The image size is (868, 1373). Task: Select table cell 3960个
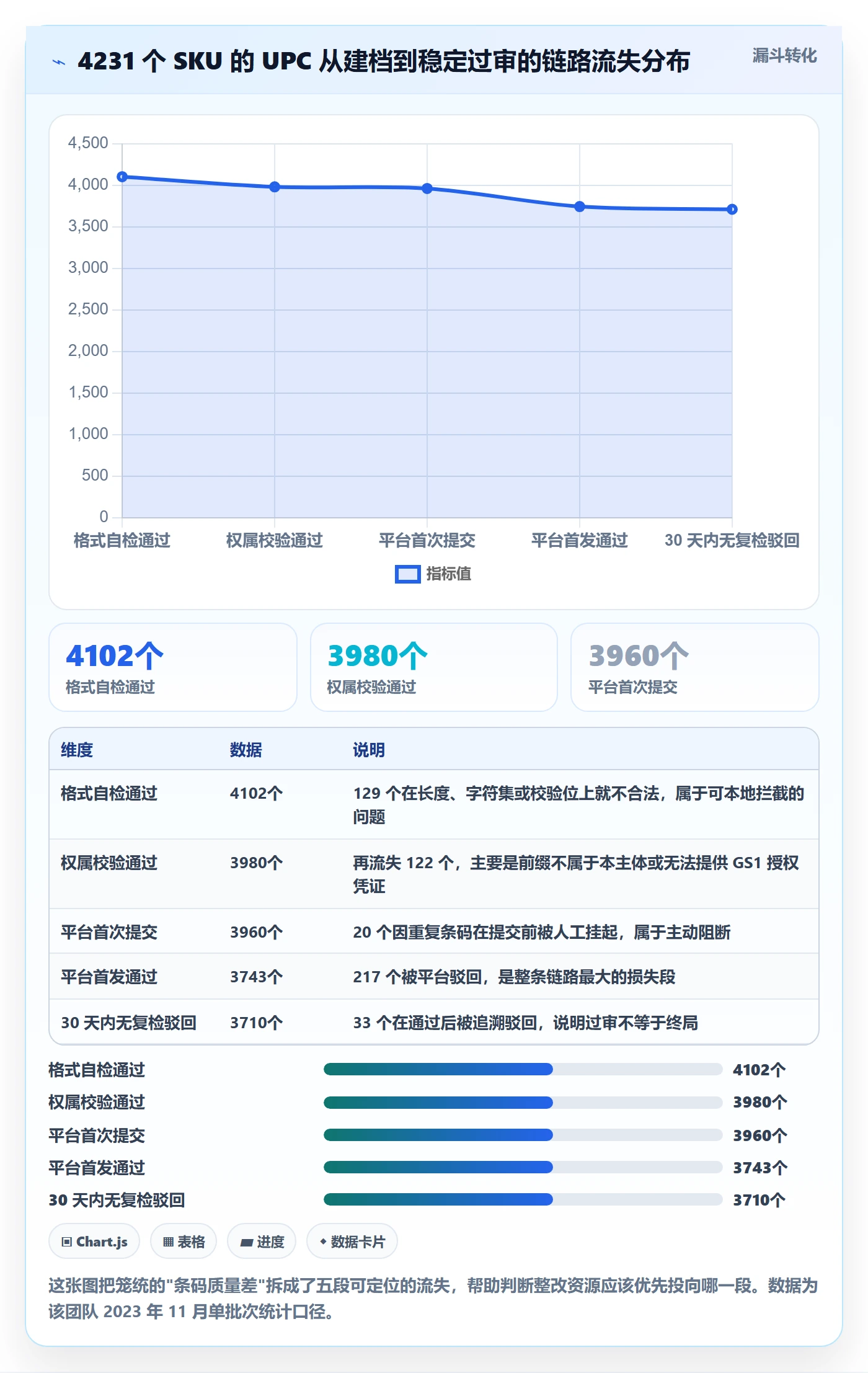[257, 932]
